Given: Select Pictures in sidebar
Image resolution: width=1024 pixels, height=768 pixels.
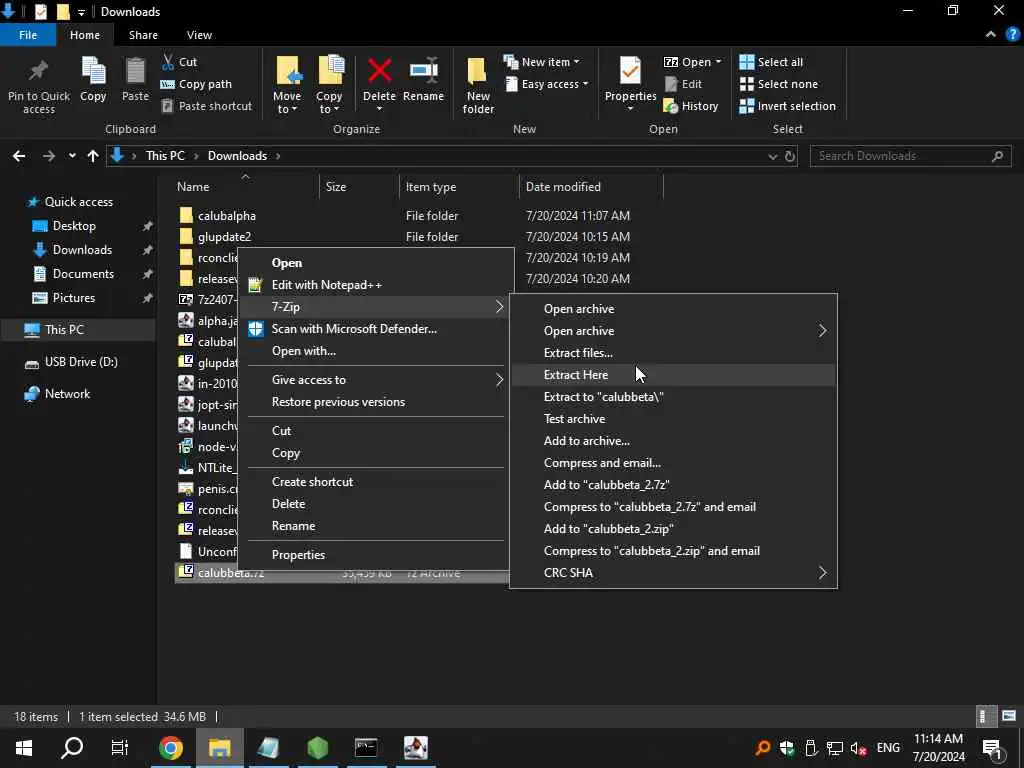Looking at the screenshot, I should pyautogui.click(x=74, y=298).
